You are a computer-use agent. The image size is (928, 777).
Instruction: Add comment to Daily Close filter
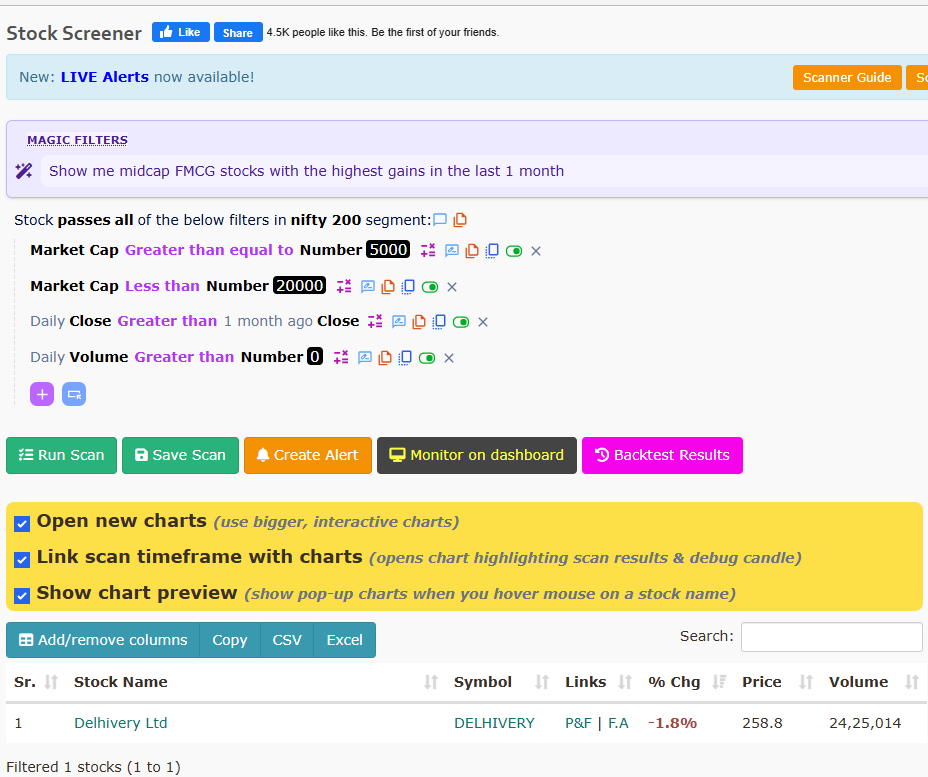(x=399, y=321)
